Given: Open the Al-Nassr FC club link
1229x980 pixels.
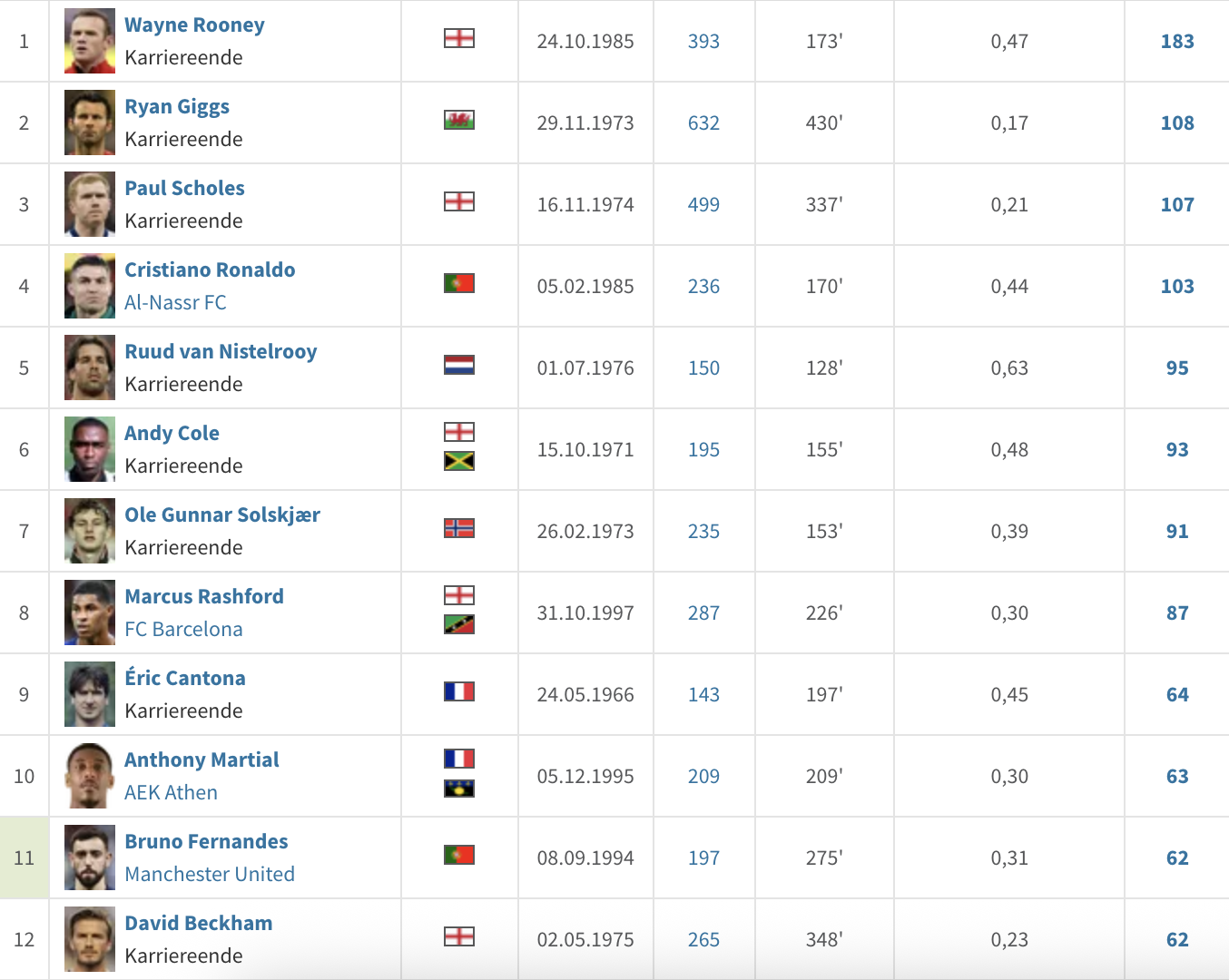Looking at the screenshot, I should pos(175,302).
